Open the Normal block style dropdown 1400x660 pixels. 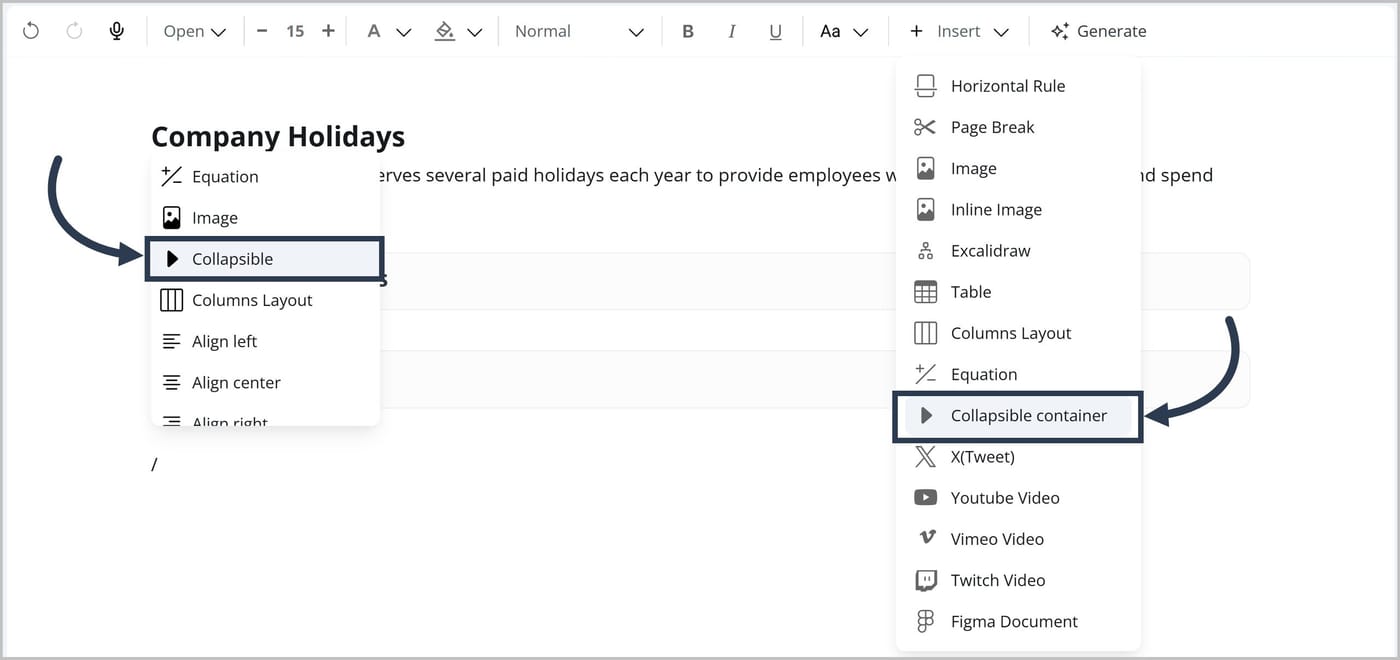coord(579,31)
